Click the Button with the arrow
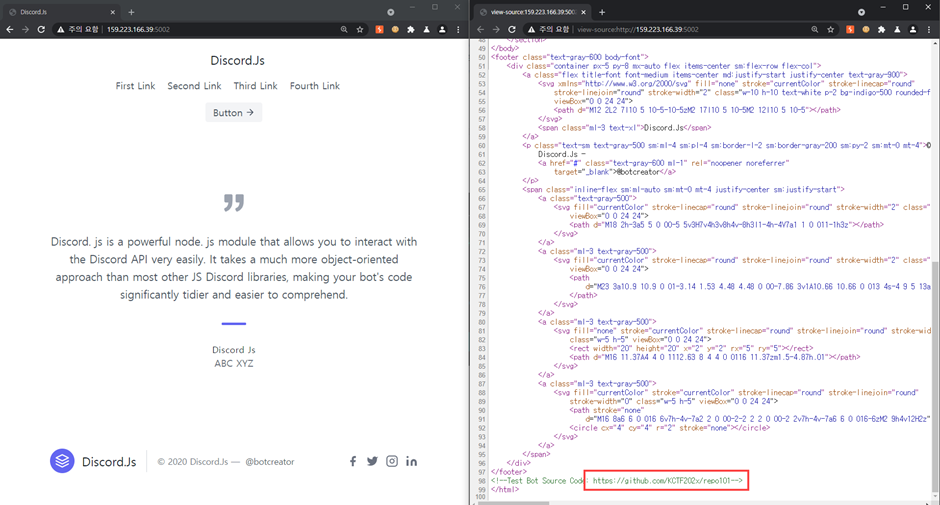 coord(233,113)
